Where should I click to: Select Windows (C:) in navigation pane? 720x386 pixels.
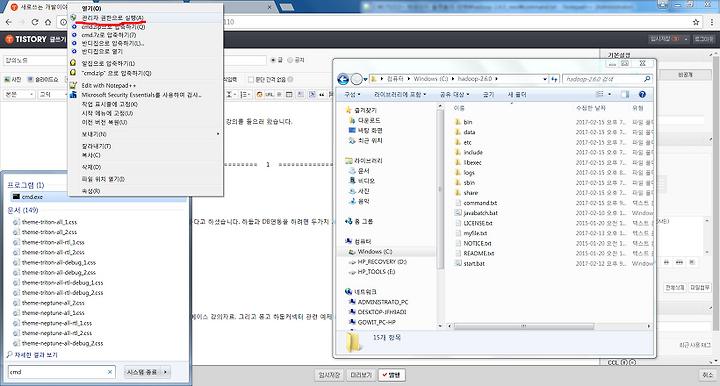tap(375, 252)
